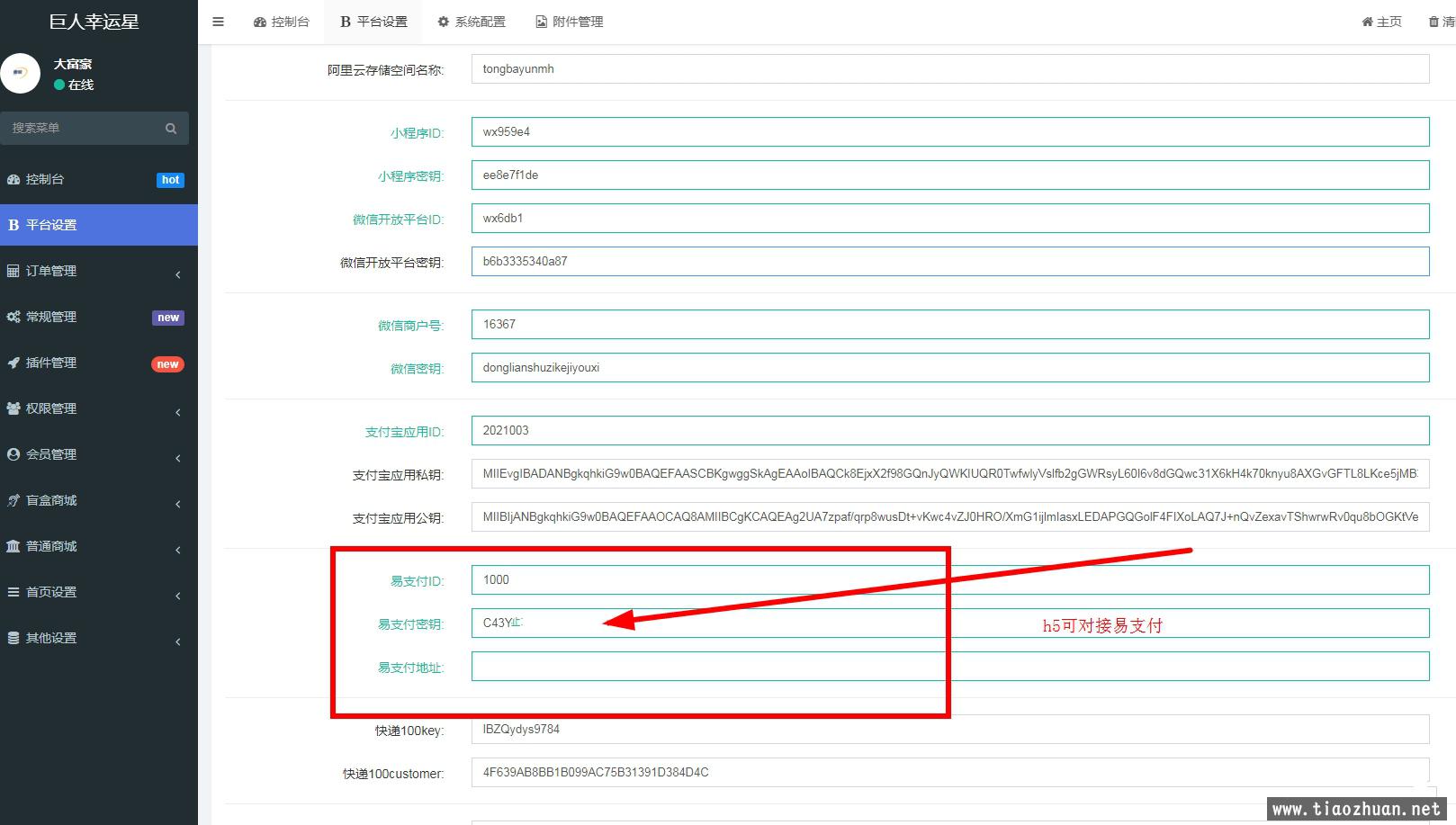The image size is (1456, 825).
Task: Click the 微信开放平台ID field
Action: tap(950, 219)
